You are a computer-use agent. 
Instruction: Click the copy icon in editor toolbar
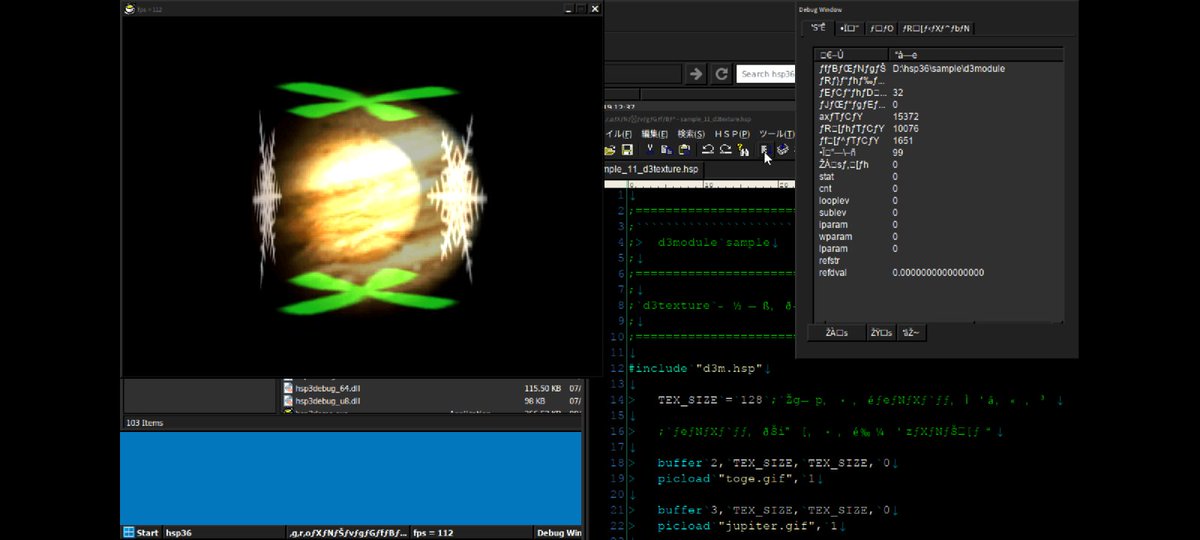(x=666, y=150)
